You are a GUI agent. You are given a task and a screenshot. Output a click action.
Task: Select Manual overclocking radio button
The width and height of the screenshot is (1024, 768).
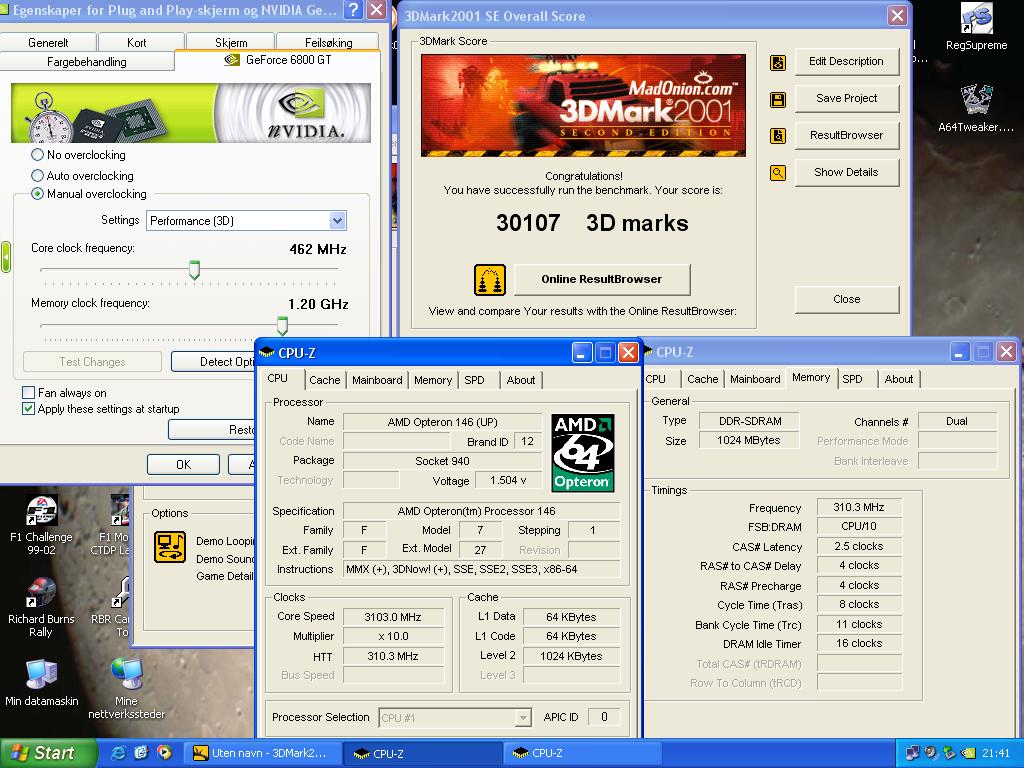point(37,194)
